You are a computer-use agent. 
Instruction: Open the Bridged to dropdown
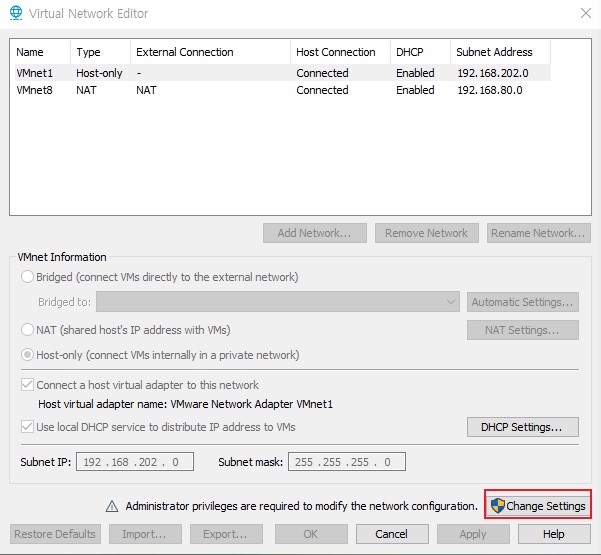278,302
